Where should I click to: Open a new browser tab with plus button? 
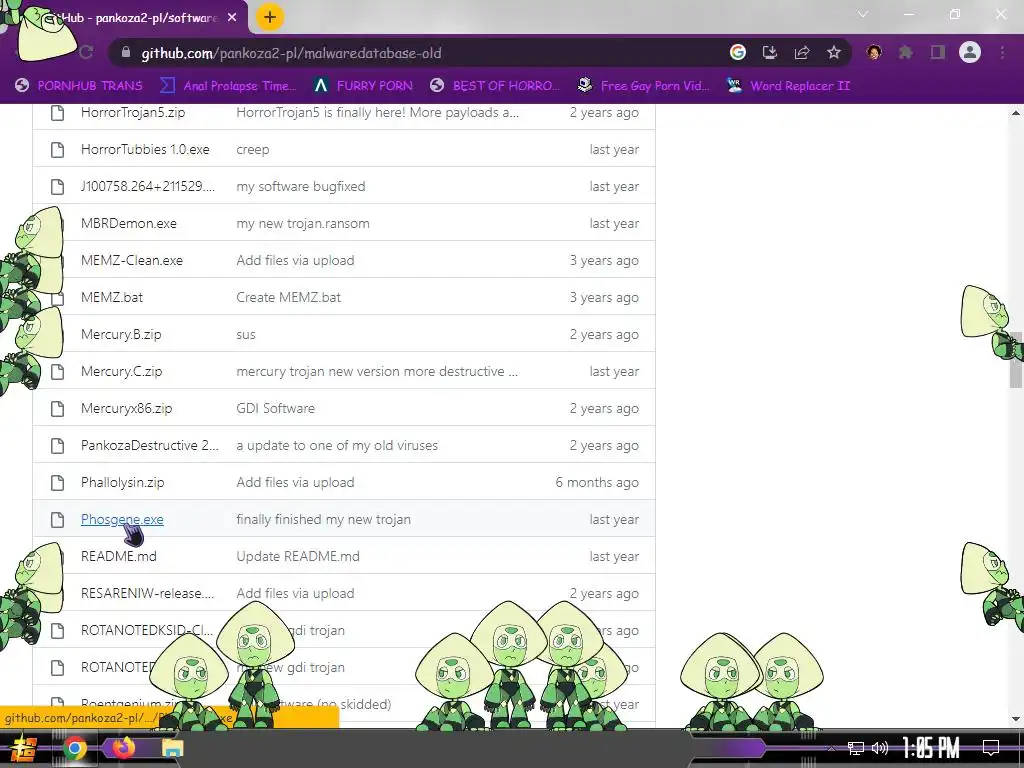click(x=270, y=17)
